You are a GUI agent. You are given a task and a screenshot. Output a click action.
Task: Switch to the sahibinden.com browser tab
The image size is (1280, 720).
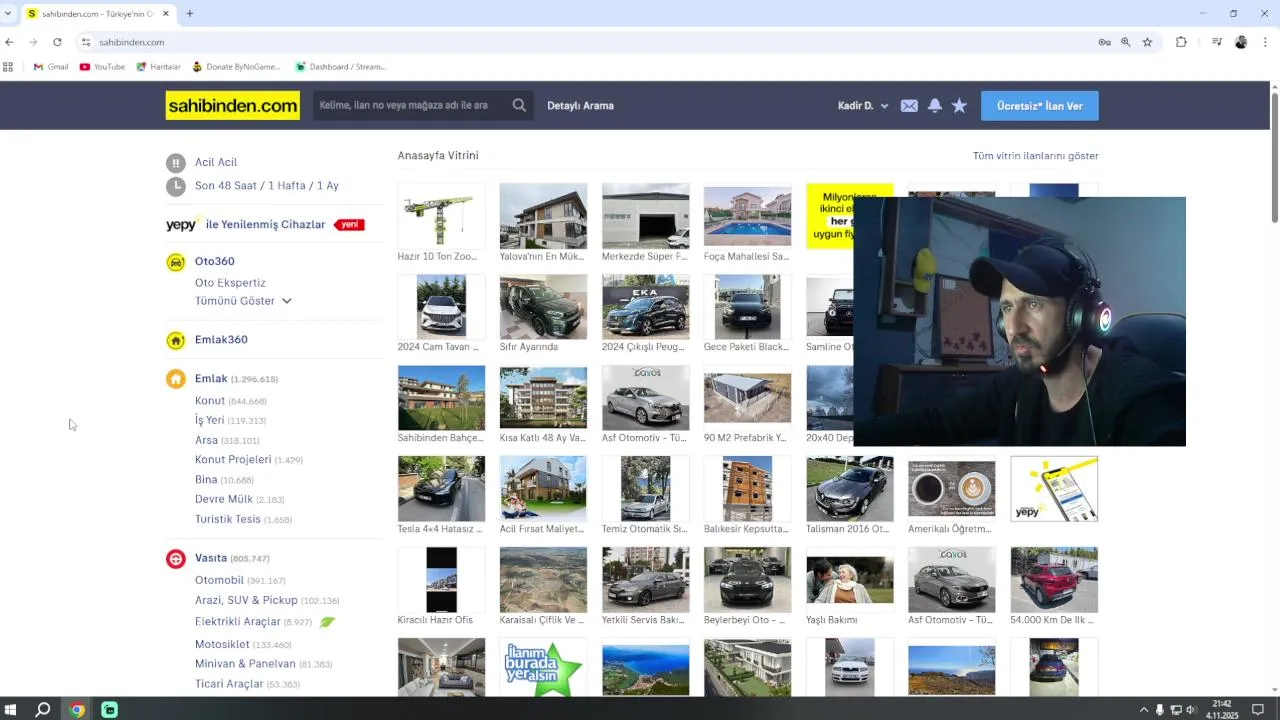98,14
